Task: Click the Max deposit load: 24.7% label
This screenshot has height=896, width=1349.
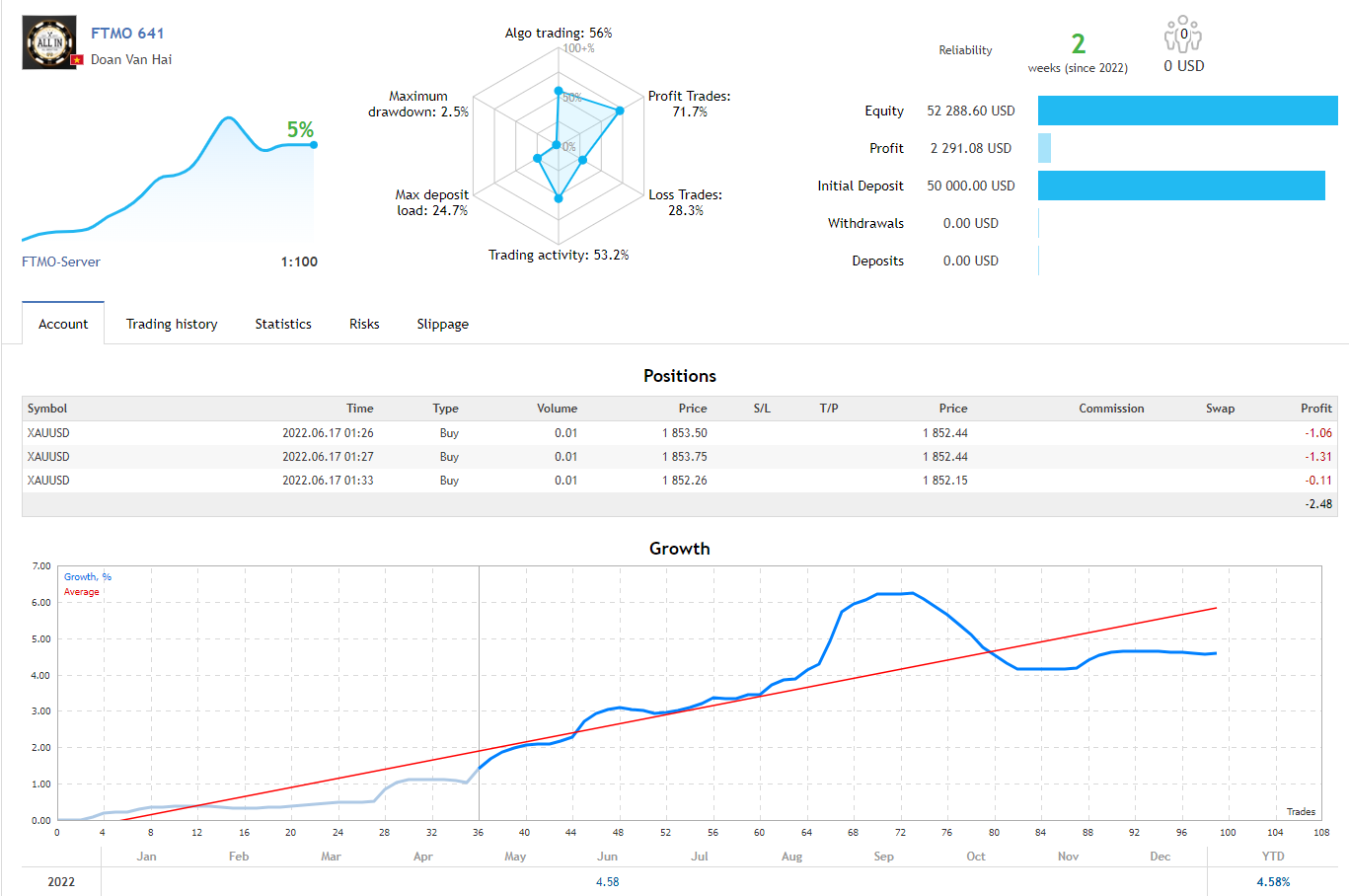Action: (x=432, y=202)
